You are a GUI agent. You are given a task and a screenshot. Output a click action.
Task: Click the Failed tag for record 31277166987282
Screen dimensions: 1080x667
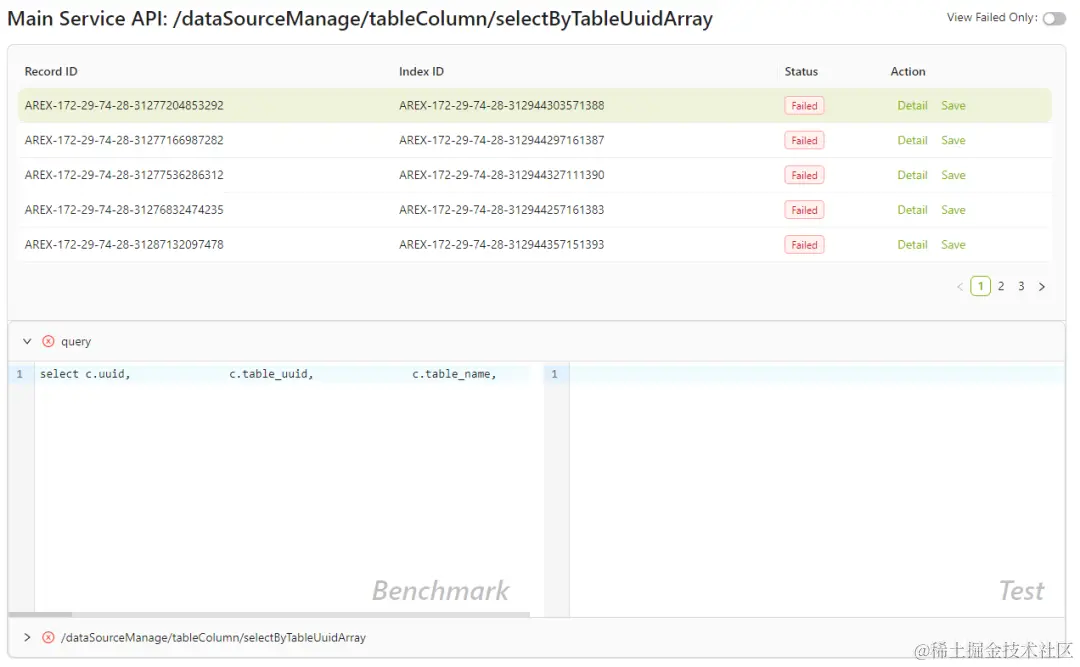click(804, 140)
